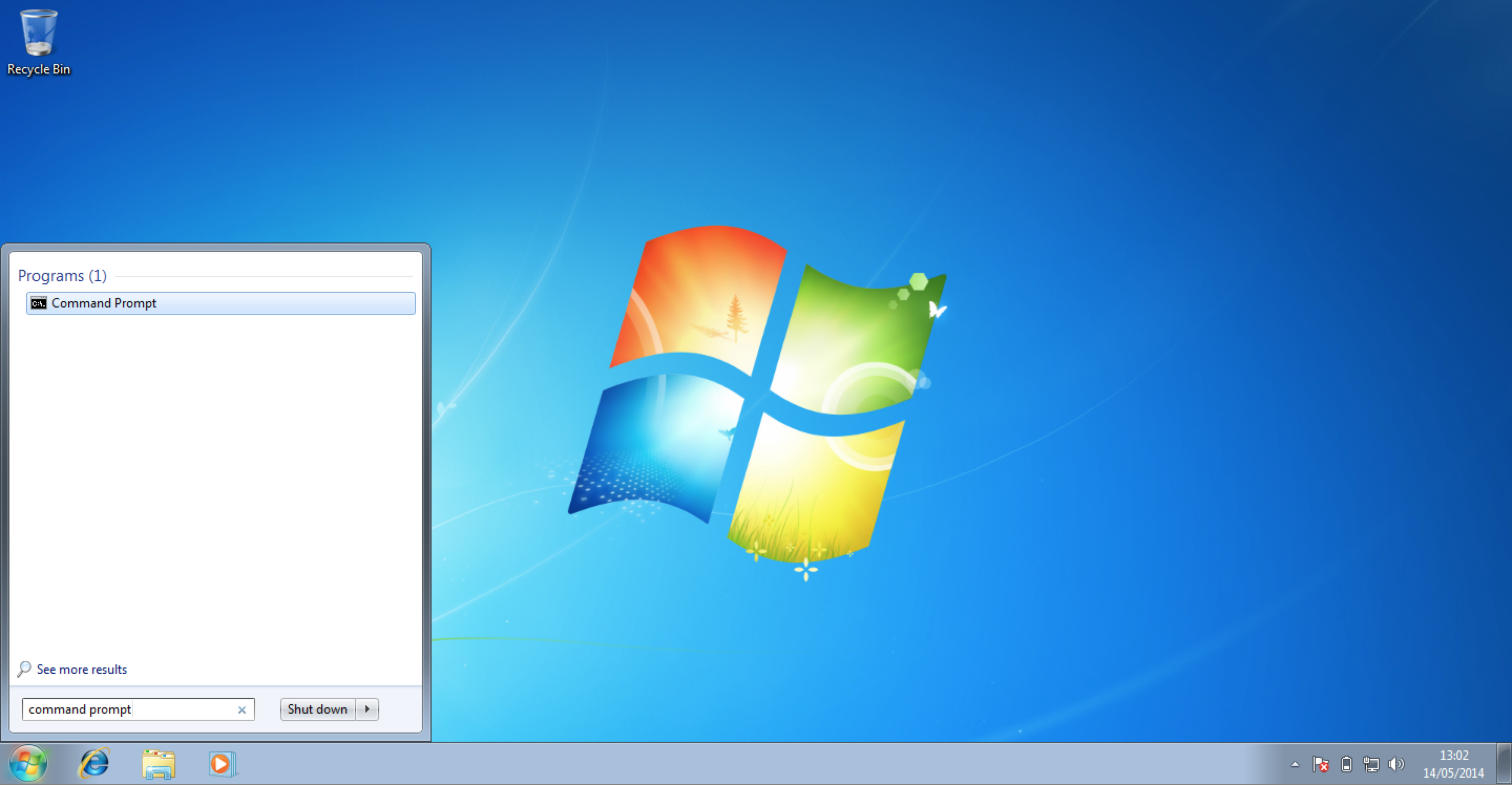Click the volume speaker tray icon
The image size is (1512, 785).
[1396, 764]
